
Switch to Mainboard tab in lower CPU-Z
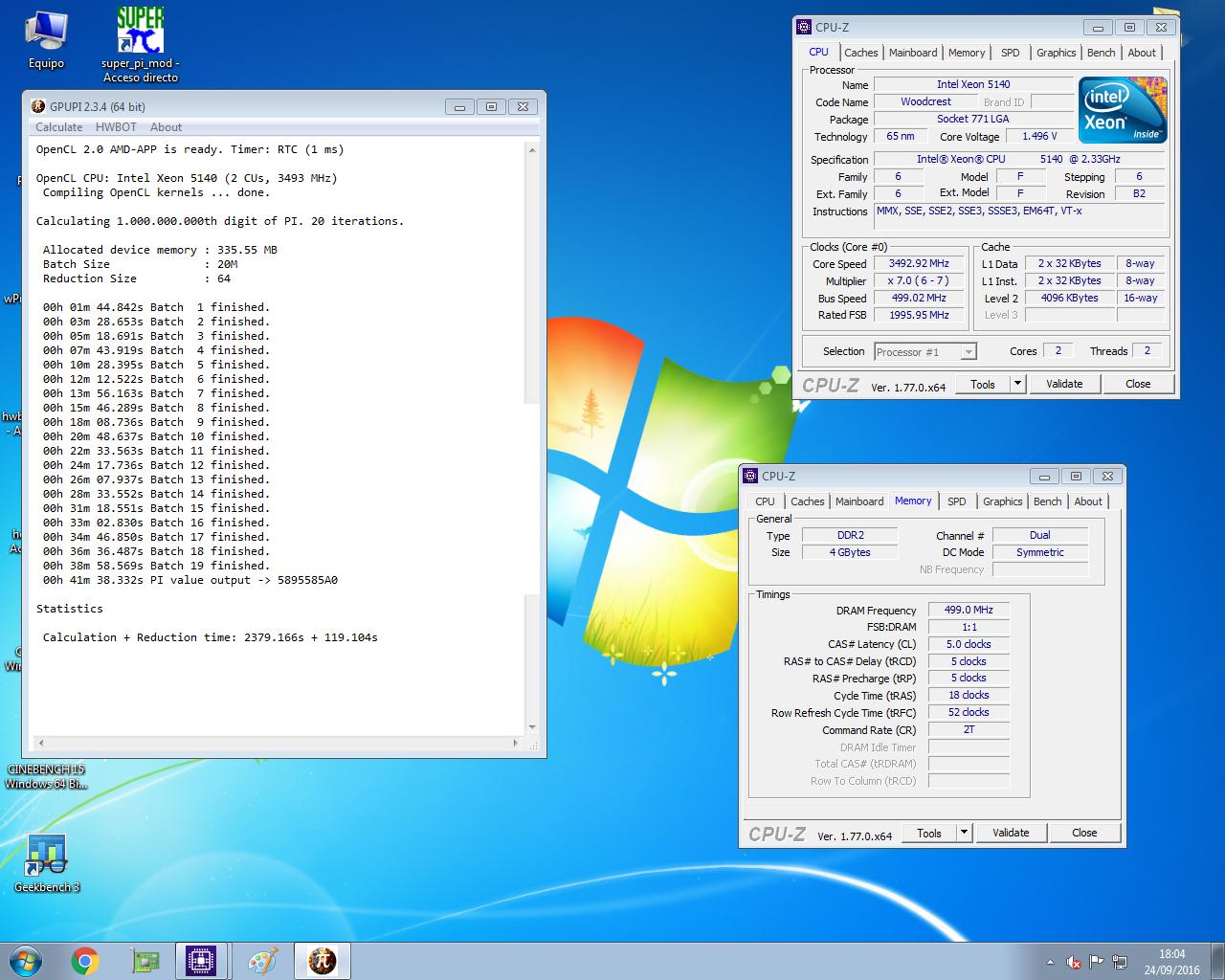click(x=859, y=501)
